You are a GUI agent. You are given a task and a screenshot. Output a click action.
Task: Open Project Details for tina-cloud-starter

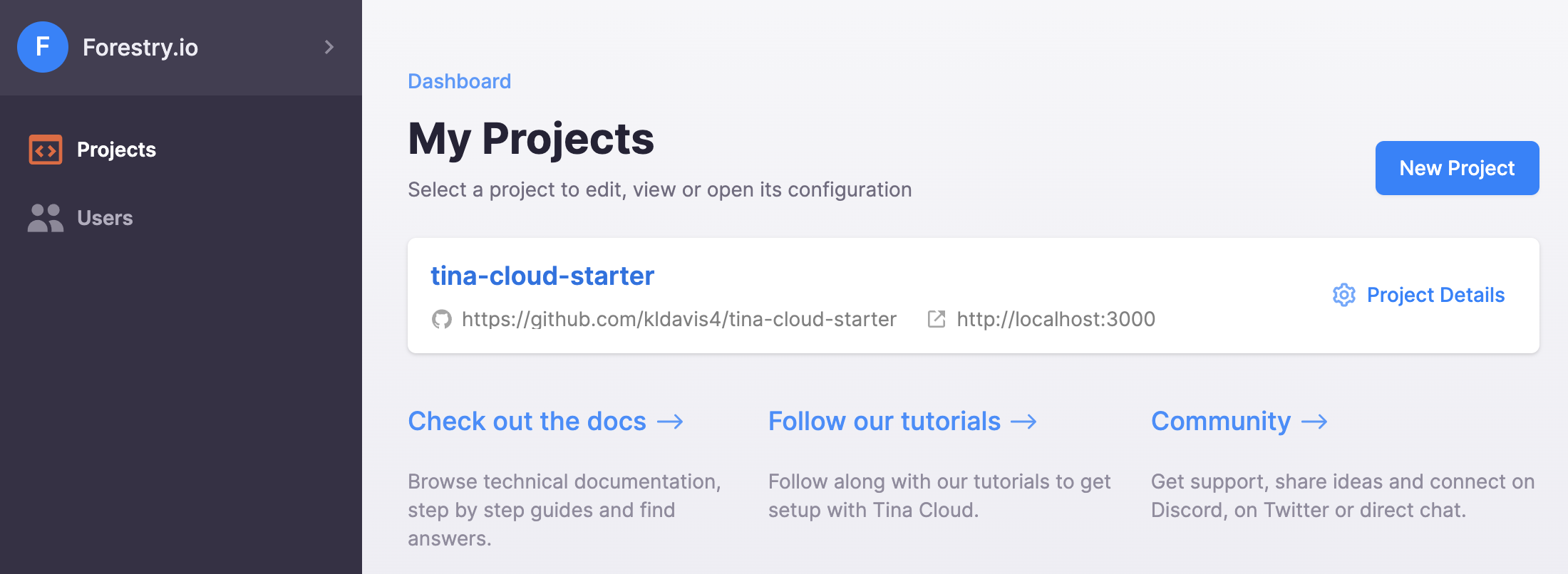click(x=1435, y=295)
